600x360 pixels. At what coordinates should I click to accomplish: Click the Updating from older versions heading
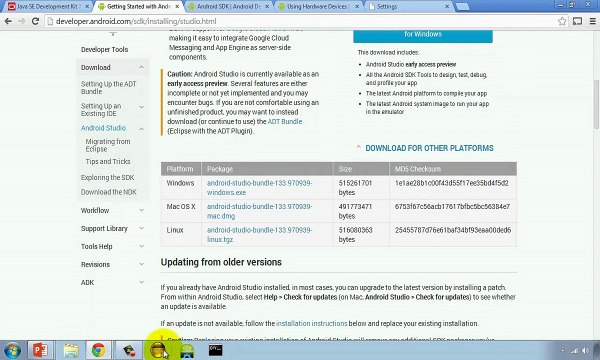221,262
